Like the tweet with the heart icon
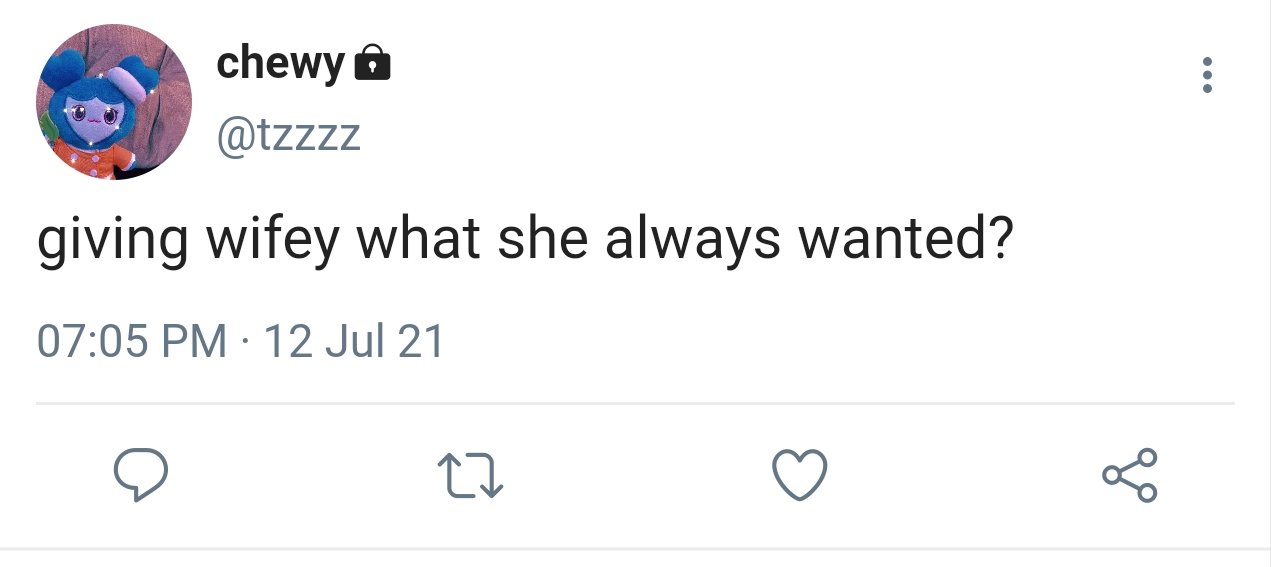 pos(801,475)
